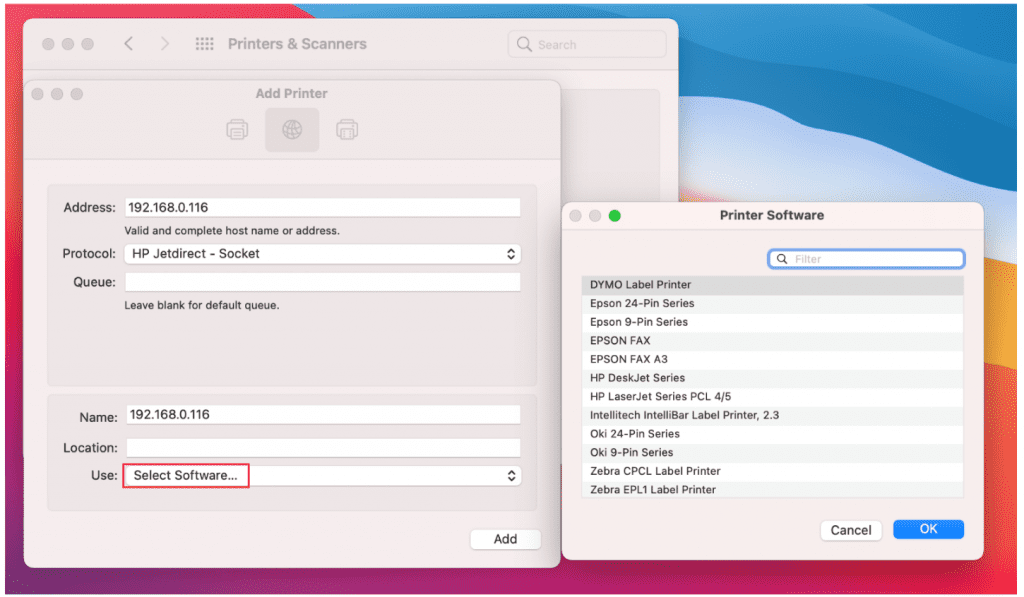Show all preferences grid icon
Viewport: 1024px width, 597px height.
[204, 44]
